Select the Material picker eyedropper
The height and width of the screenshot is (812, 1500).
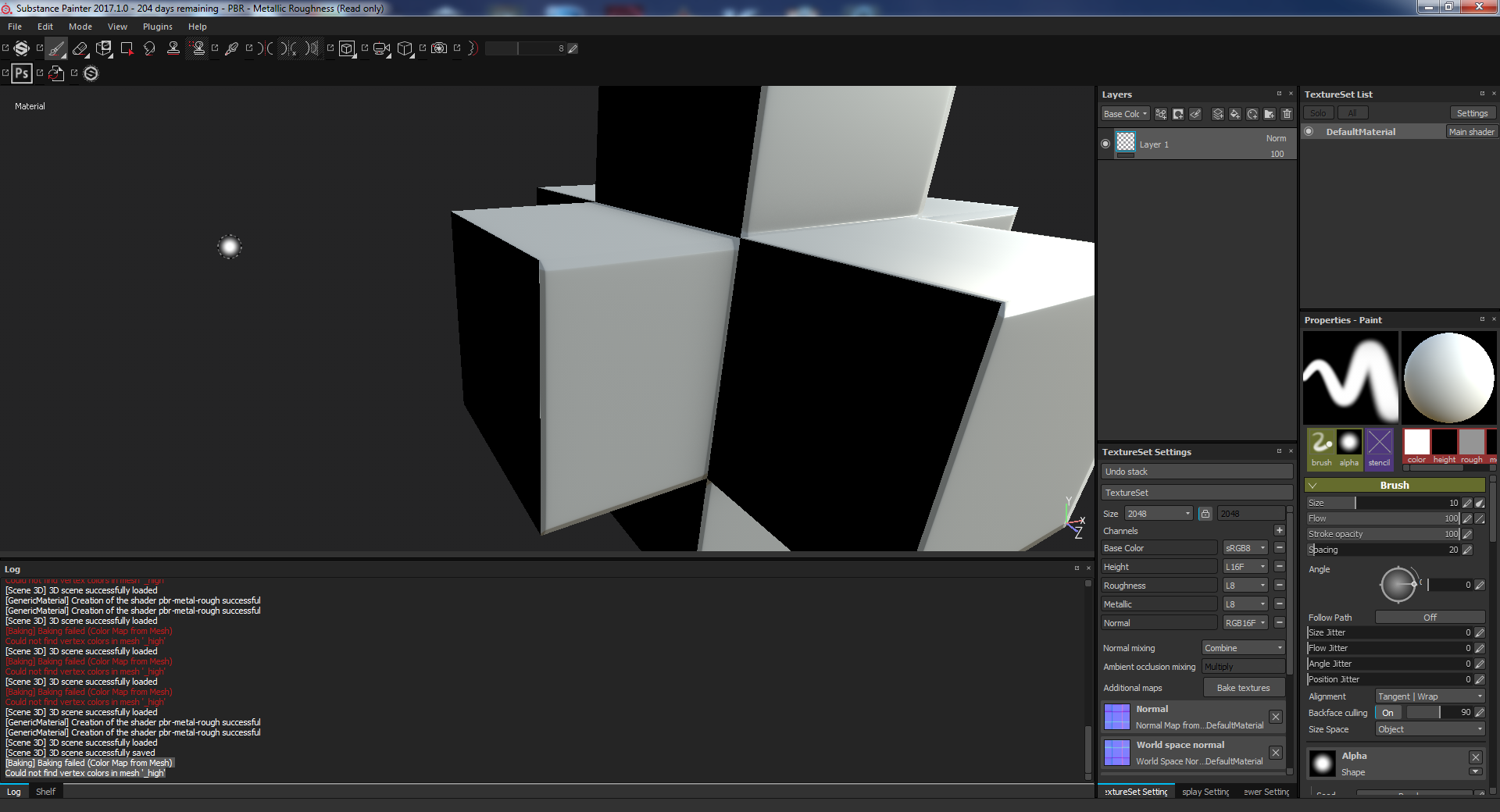click(x=231, y=48)
